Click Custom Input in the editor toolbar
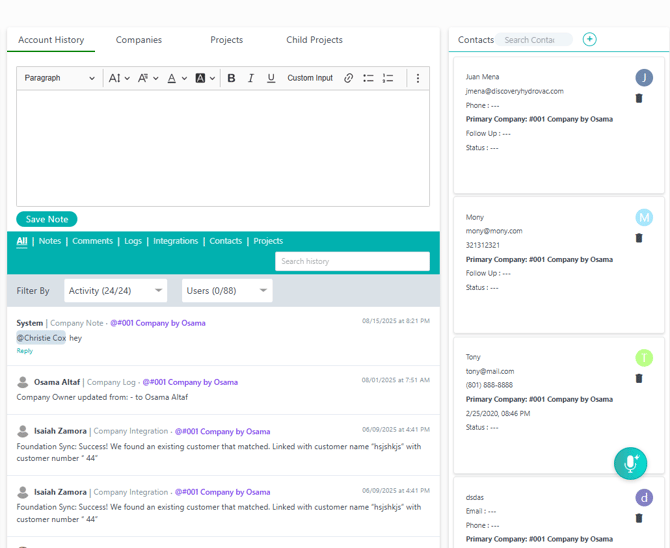The image size is (670, 548). (x=310, y=78)
